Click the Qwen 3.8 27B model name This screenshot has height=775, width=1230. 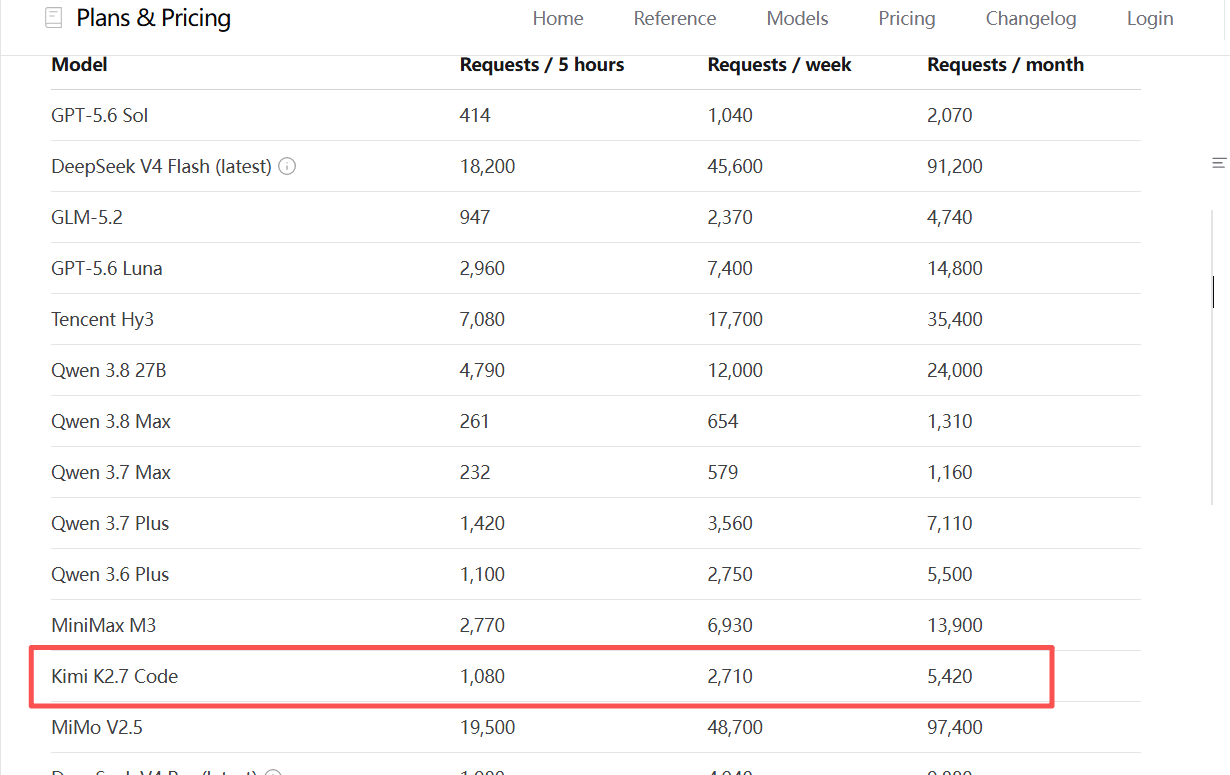point(108,370)
